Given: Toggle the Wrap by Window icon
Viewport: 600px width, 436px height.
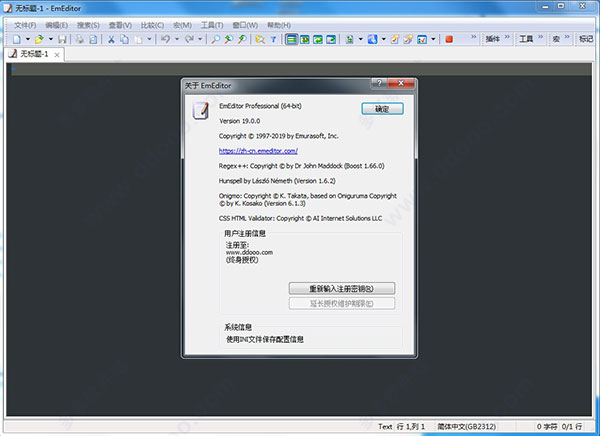Looking at the screenshot, I should 318,39.
